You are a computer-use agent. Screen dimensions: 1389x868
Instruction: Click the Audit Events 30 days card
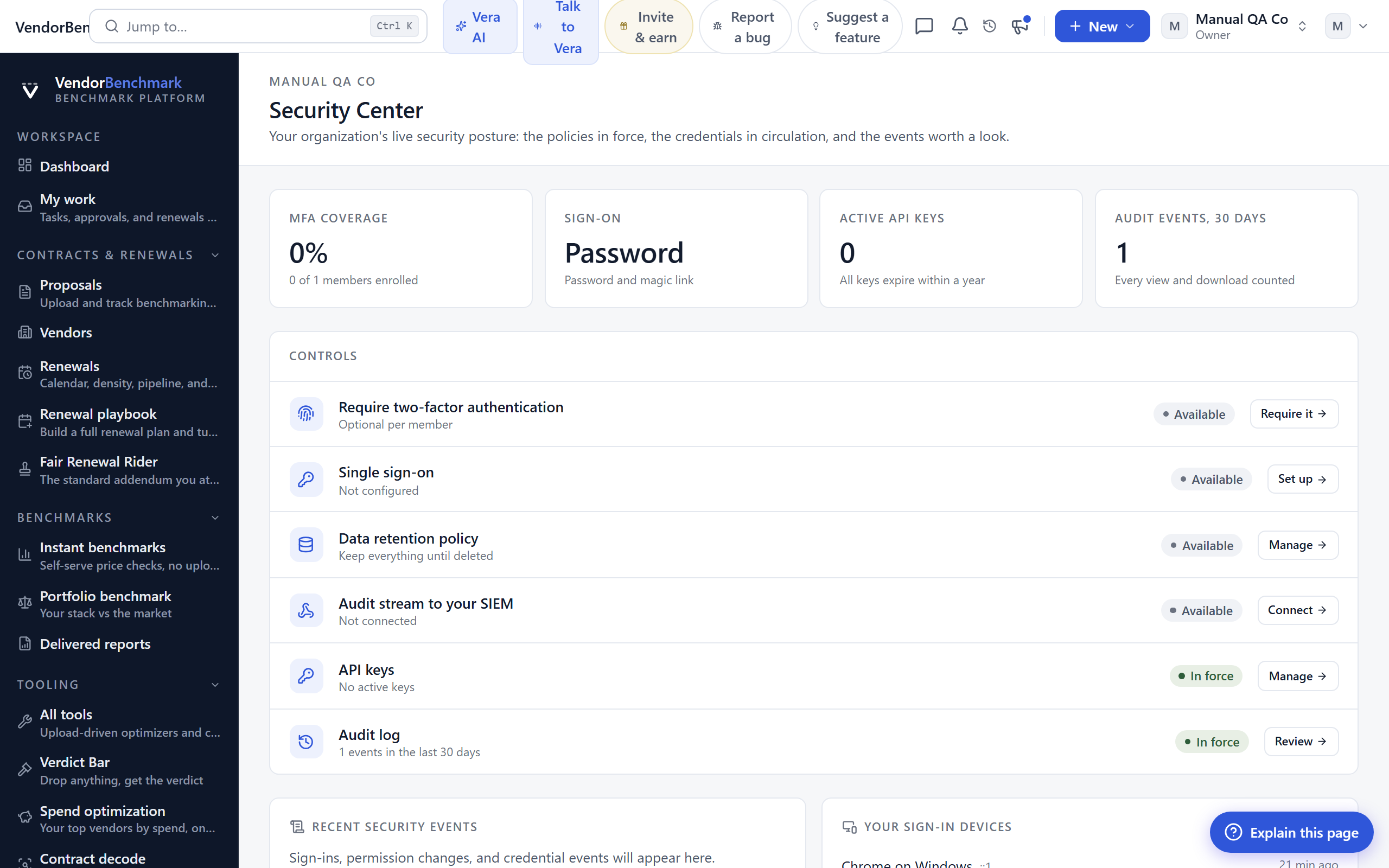coord(1227,248)
